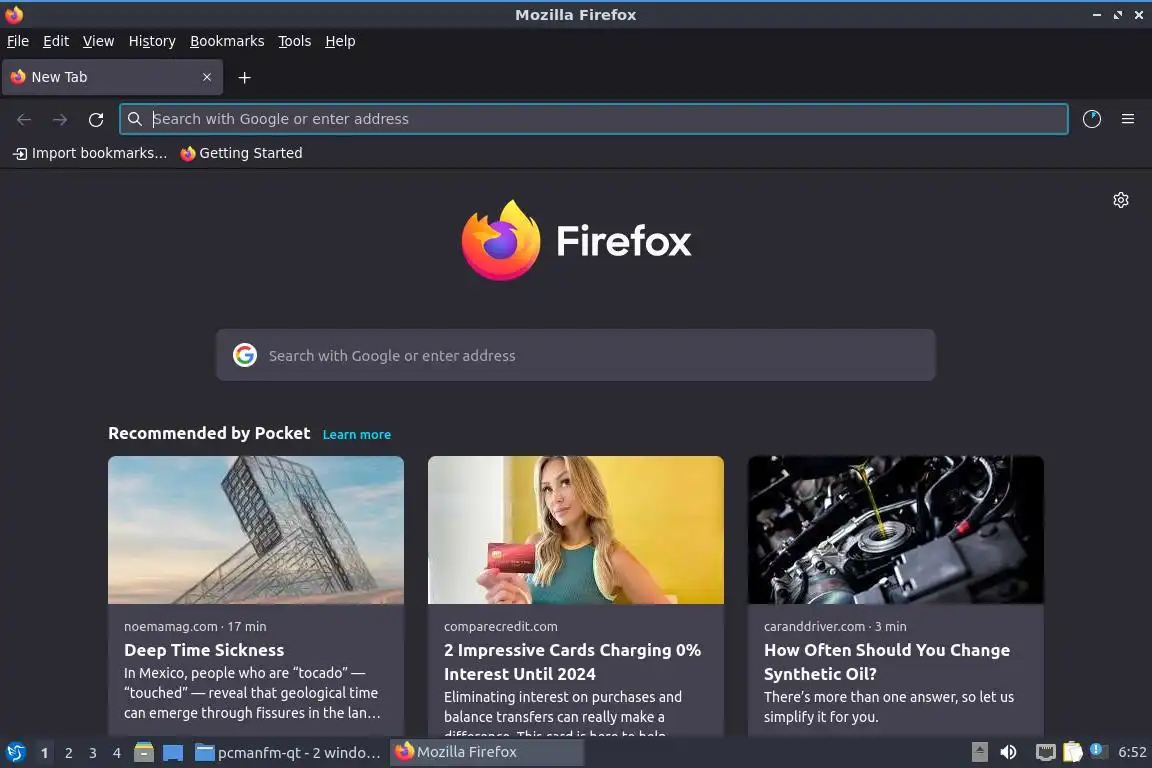Open the File menu

[x=18, y=41]
